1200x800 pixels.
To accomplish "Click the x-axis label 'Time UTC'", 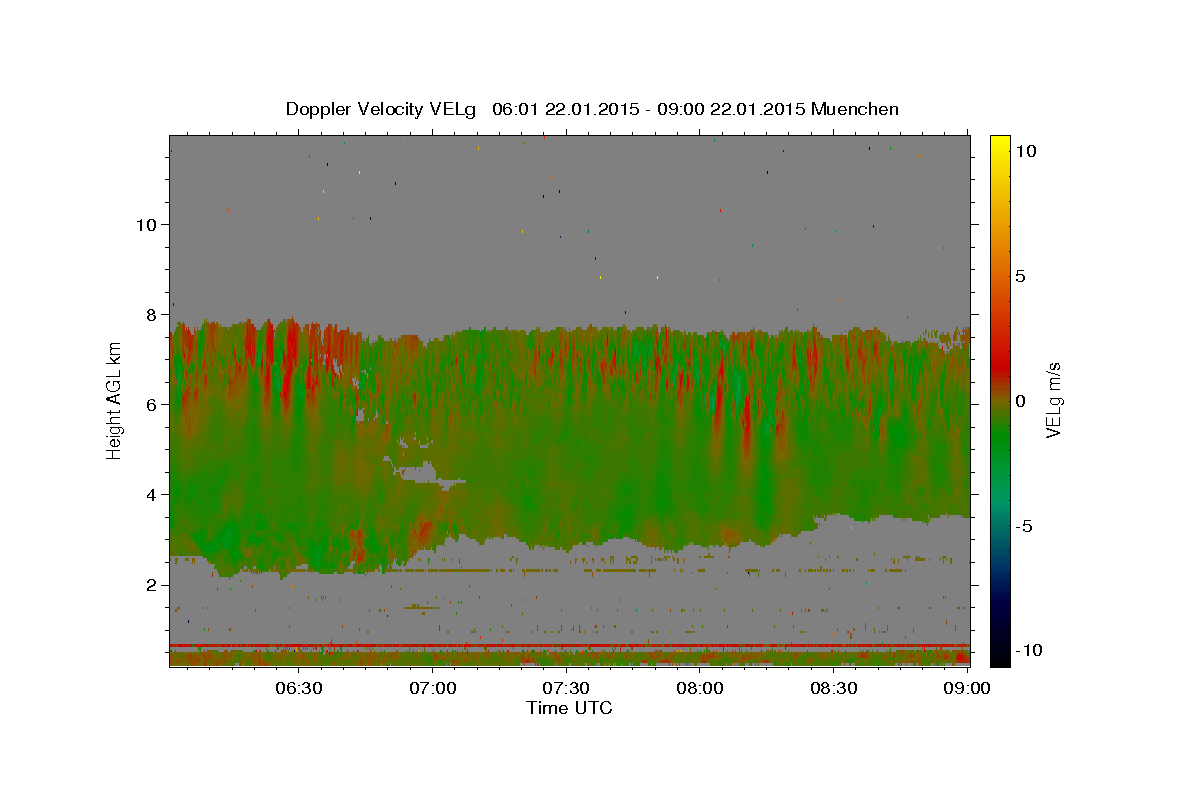I will click(569, 708).
